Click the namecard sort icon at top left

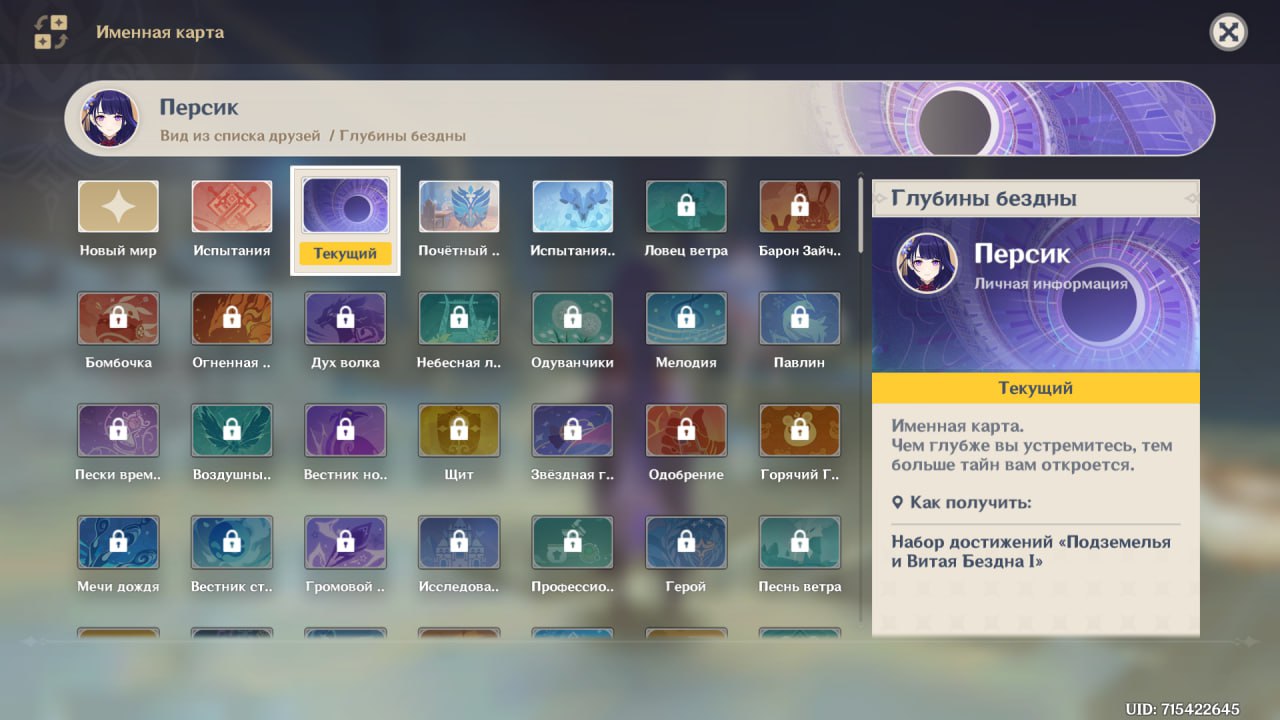pos(51,32)
